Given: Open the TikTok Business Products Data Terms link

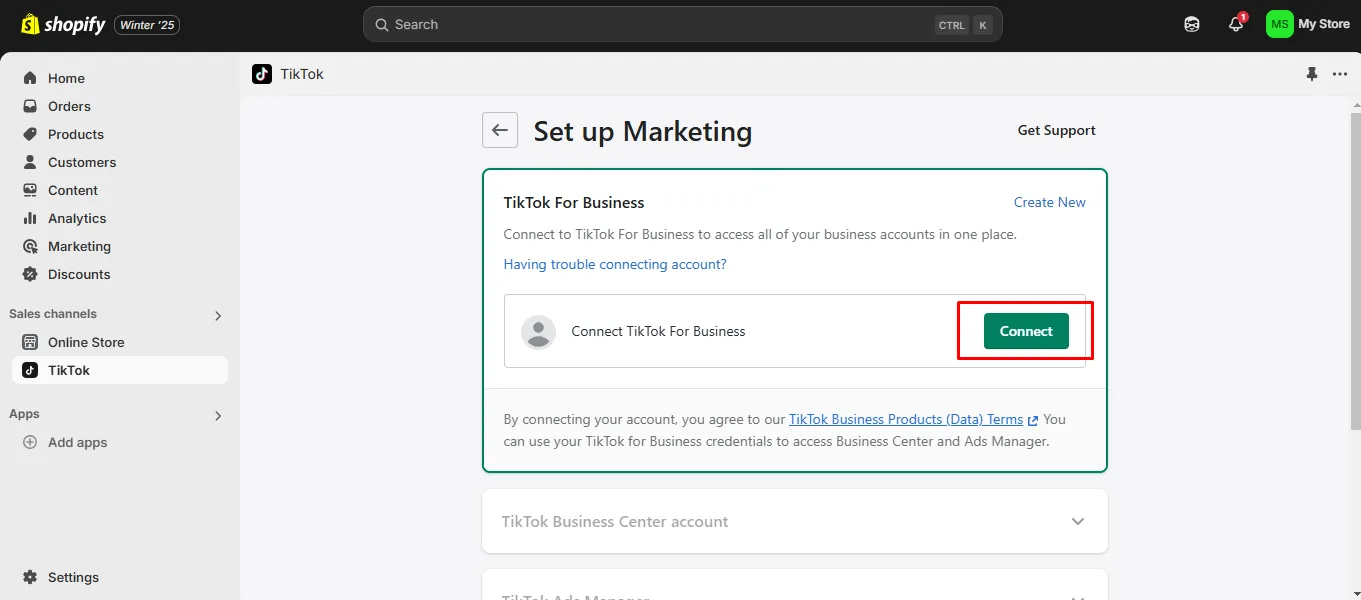Looking at the screenshot, I should [905, 419].
